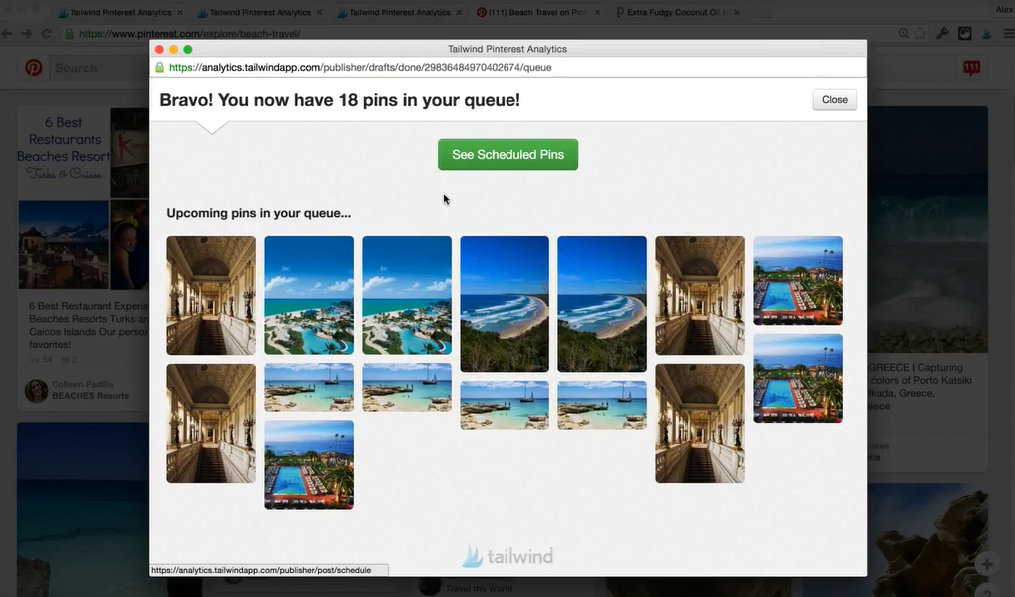Click the curved beach waves thumbnail in fourth column
Viewport: 1015px width, 597px height.
pyautogui.click(x=504, y=304)
